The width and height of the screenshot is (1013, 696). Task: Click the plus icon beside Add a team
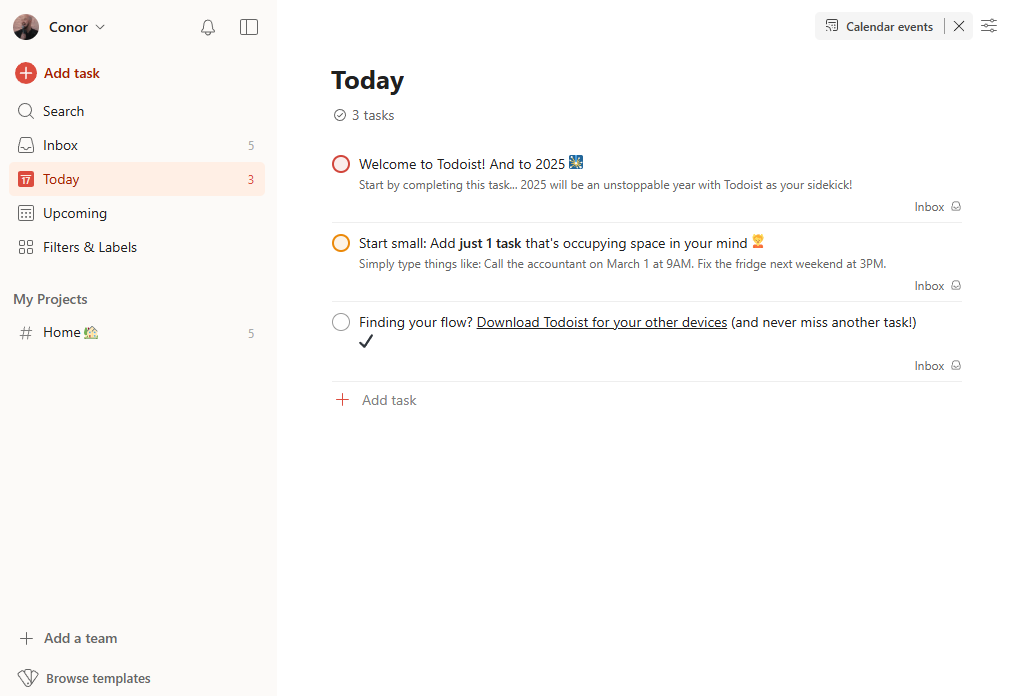[x=26, y=638]
